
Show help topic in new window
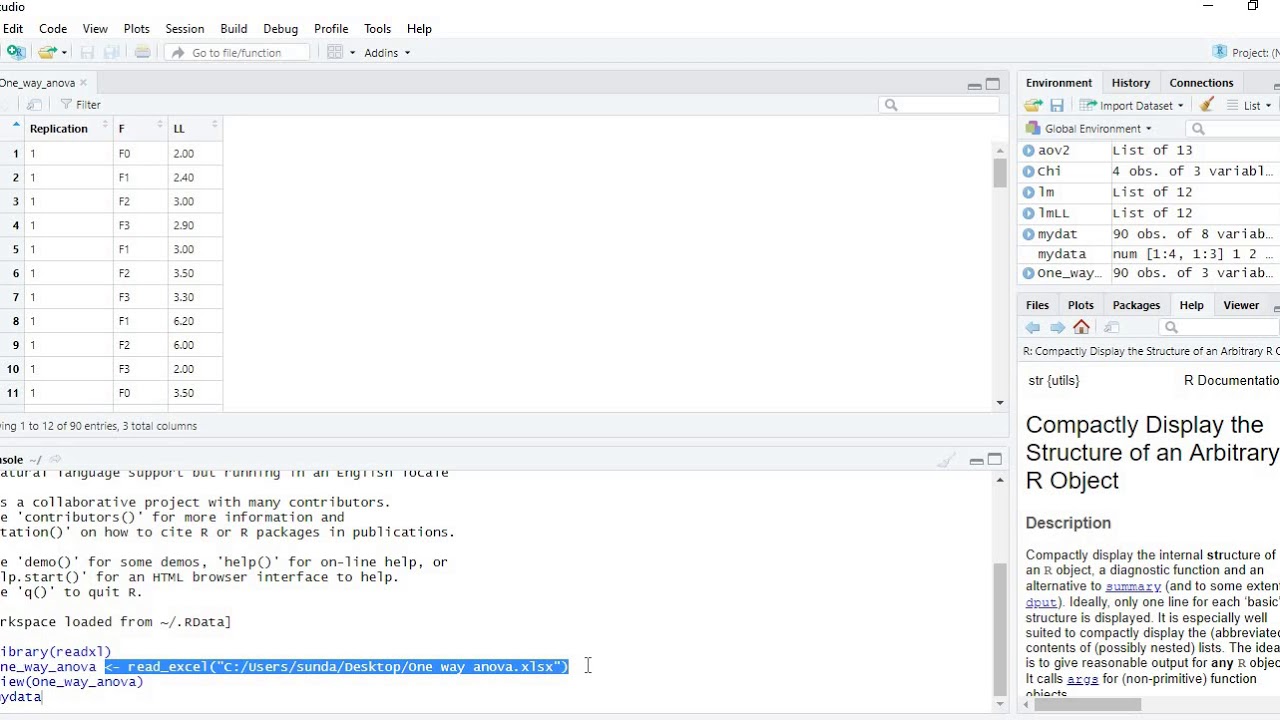[1111, 328]
